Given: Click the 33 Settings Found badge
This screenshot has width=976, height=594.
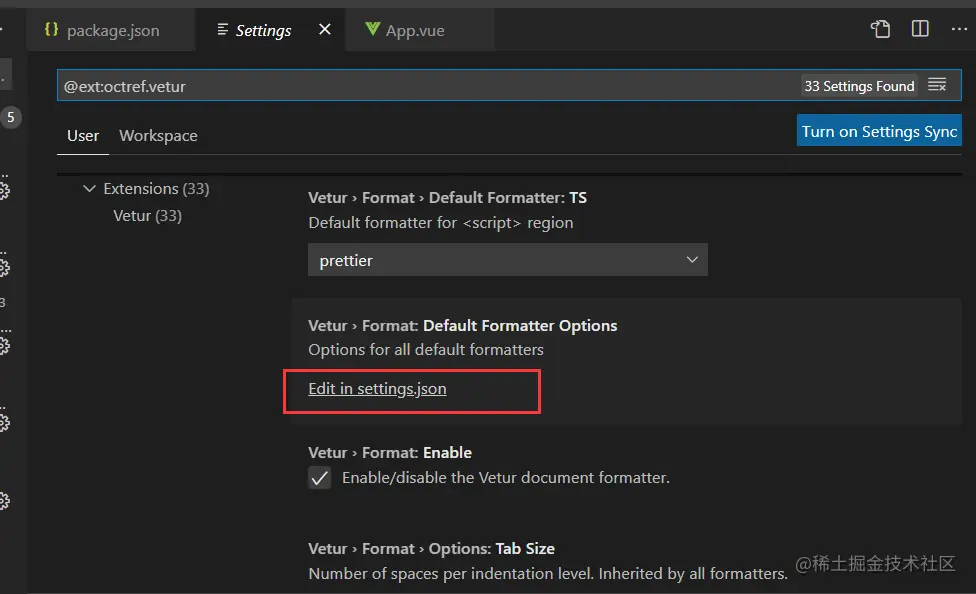Looking at the screenshot, I should 859,86.
